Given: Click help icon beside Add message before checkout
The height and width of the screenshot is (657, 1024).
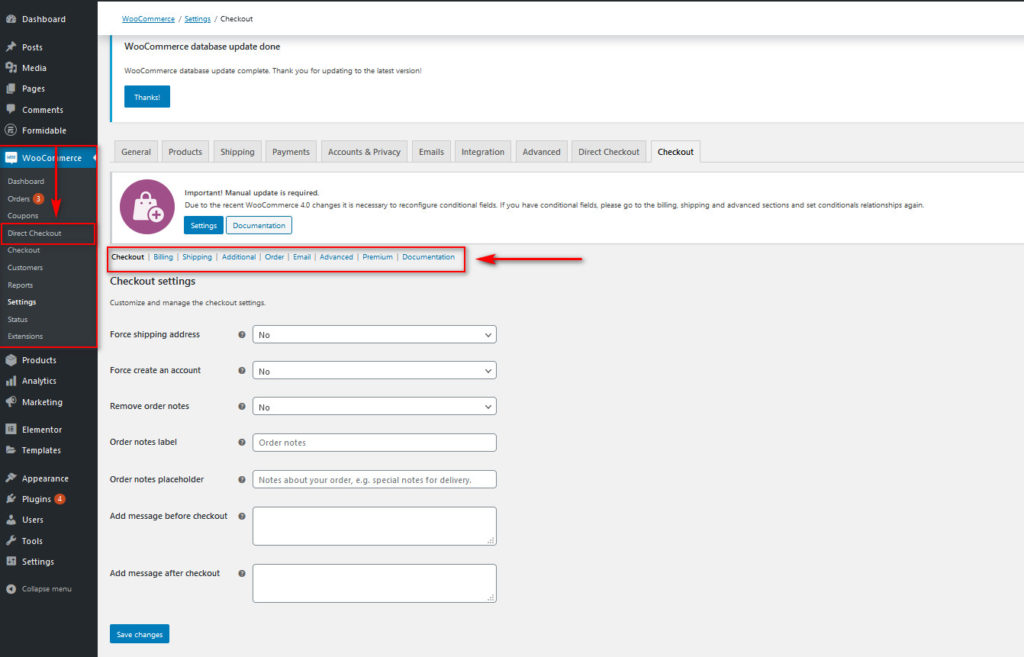Looking at the screenshot, I should [x=242, y=516].
